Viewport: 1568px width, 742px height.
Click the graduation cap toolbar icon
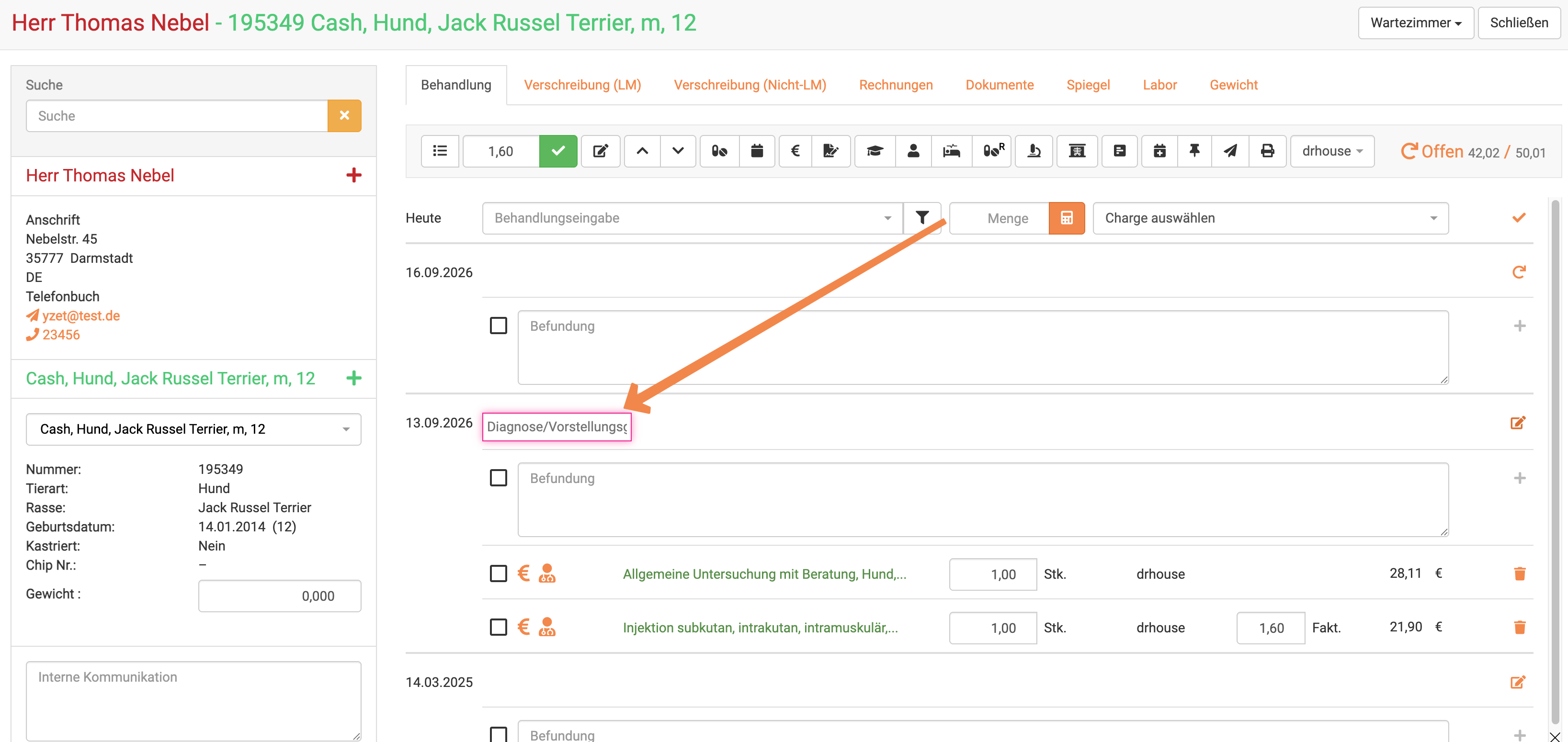tap(875, 151)
